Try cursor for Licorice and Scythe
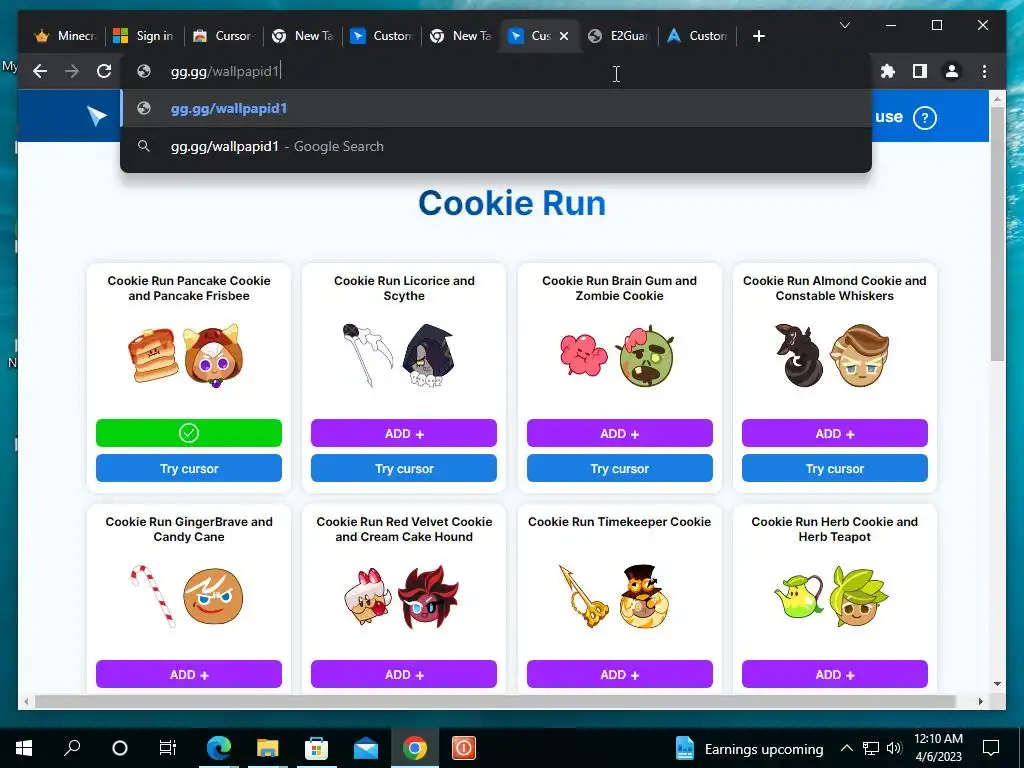This screenshot has width=1024, height=768. [404, 468]
